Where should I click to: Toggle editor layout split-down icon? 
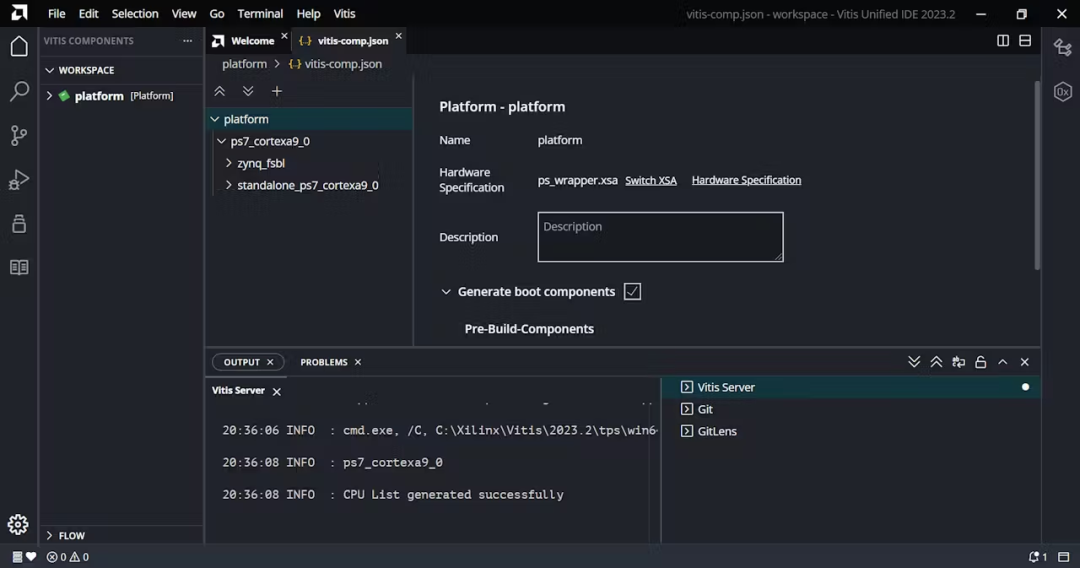tap(1025, 41)
